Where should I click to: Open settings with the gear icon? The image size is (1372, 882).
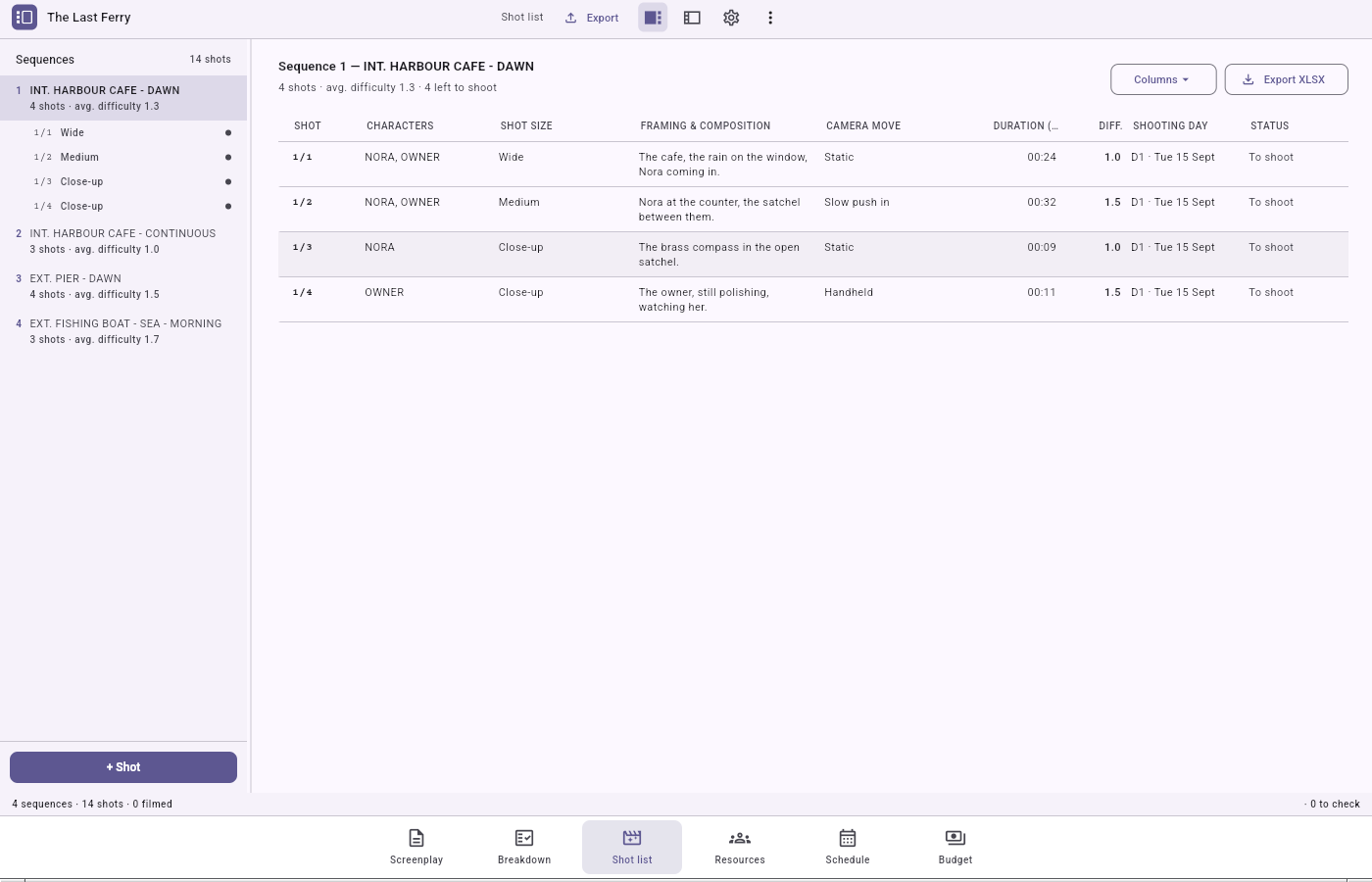pos(731,18)
